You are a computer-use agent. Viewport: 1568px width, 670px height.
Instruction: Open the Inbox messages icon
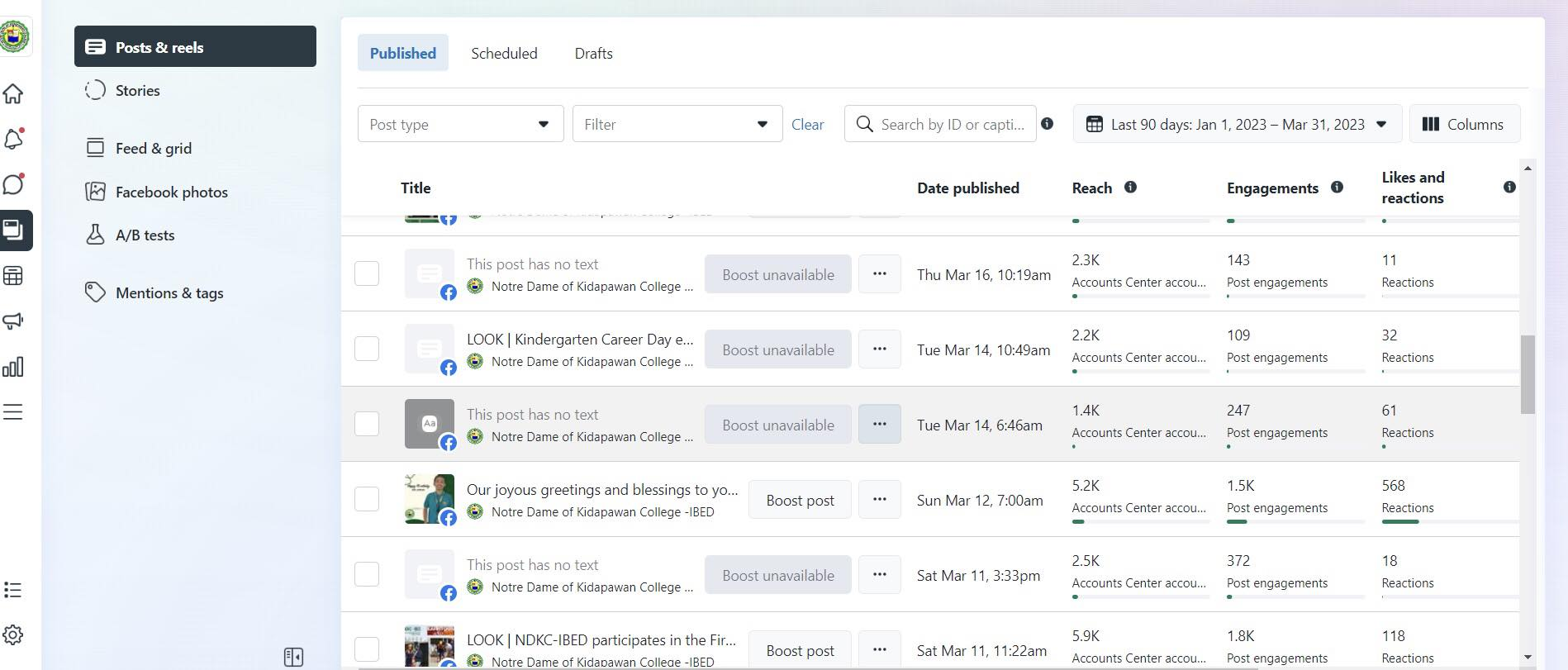(13, 184)
